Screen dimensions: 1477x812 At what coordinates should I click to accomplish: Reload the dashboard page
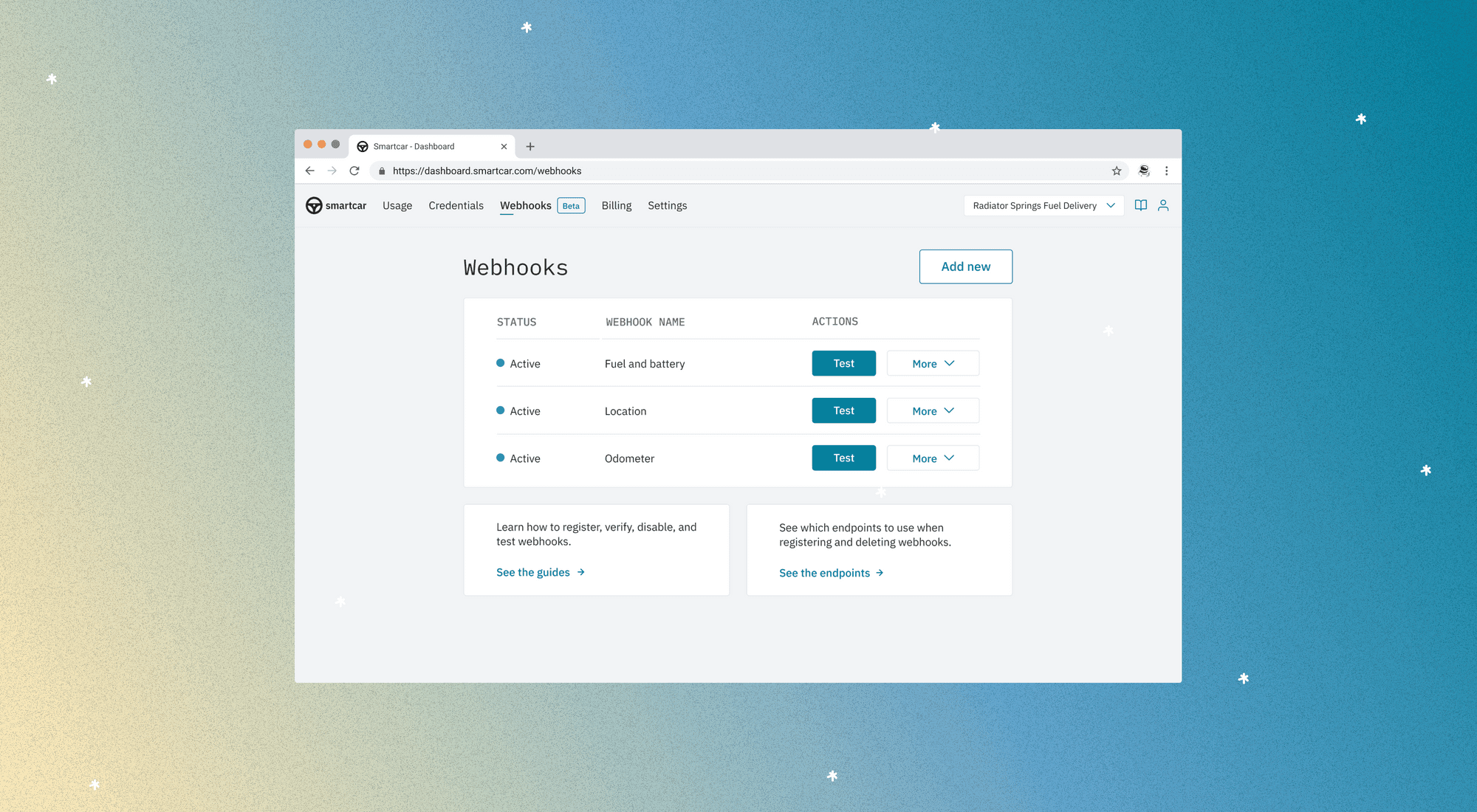pos(354,171)
